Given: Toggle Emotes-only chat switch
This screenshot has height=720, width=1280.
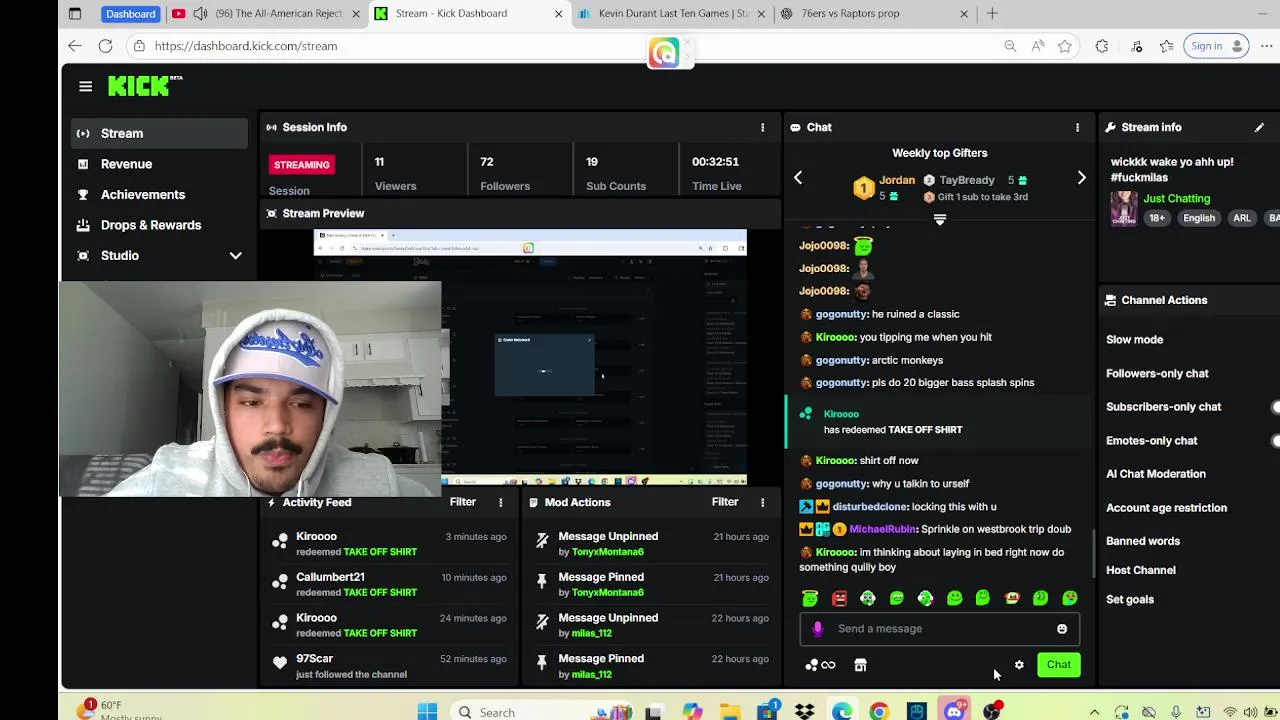Looking at the screenshot, I should [x=1276, y=440].
